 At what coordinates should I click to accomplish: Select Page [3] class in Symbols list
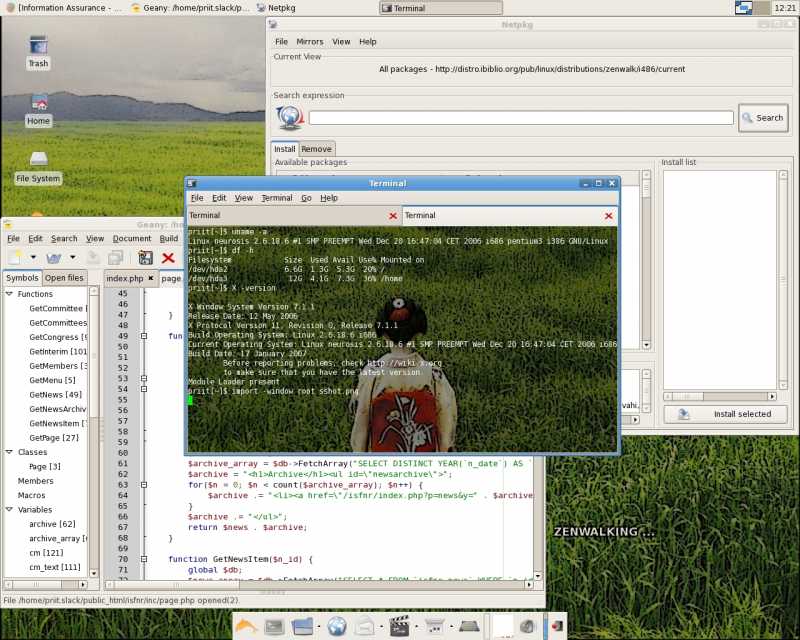point(44,466)
